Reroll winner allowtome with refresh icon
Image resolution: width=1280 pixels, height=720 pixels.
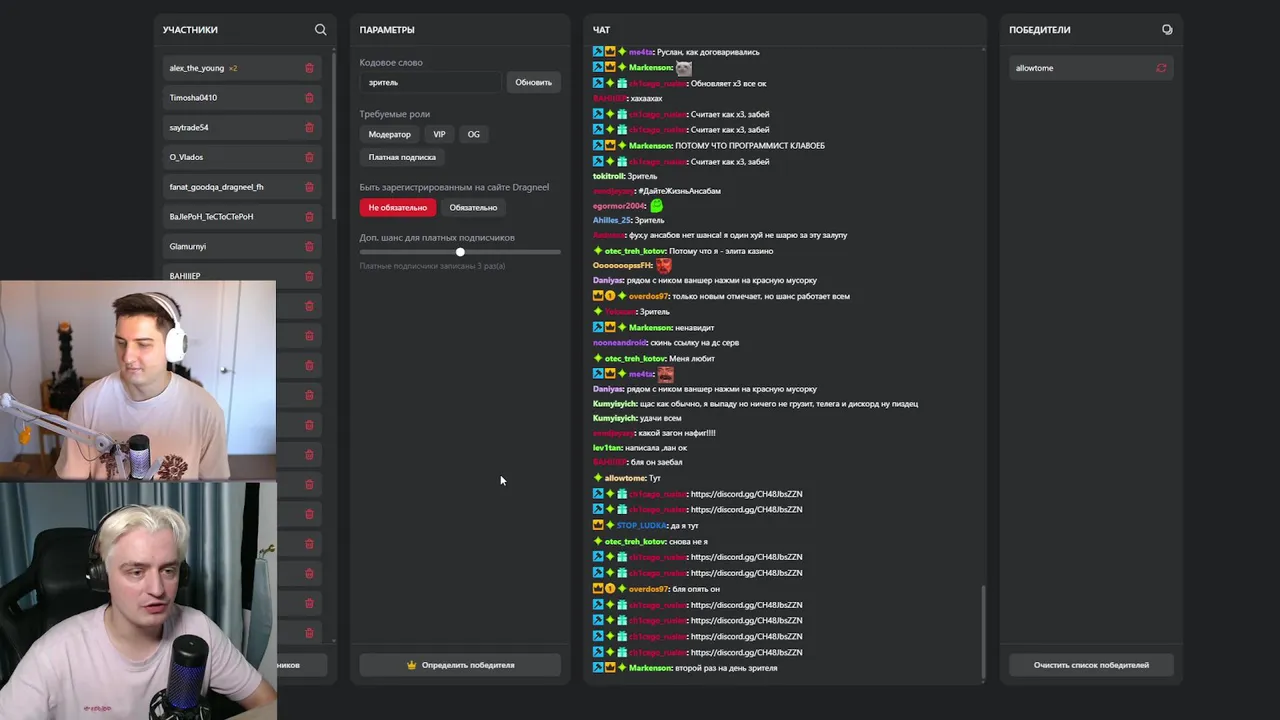1161,68
